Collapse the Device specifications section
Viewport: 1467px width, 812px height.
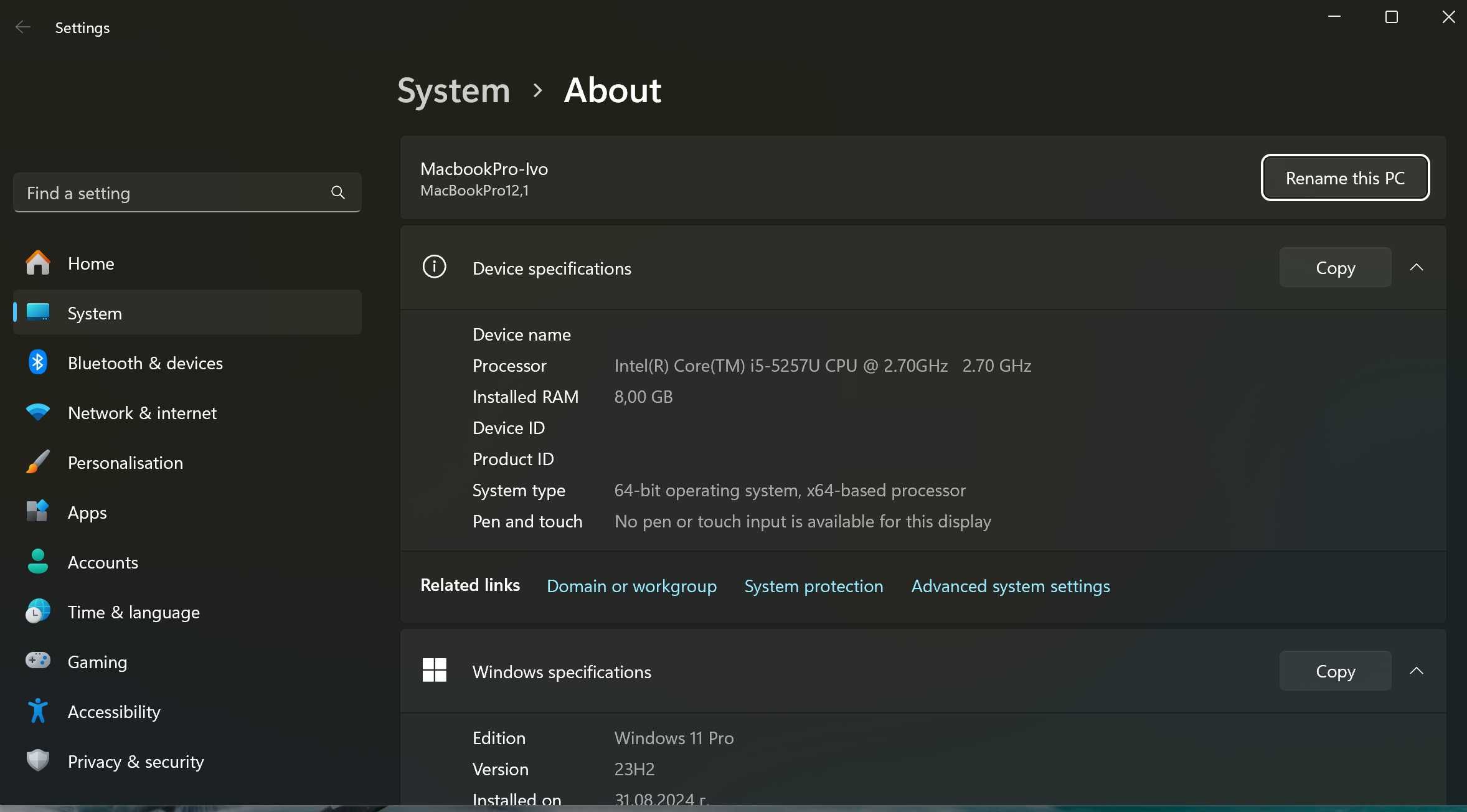click(1417, 267)
